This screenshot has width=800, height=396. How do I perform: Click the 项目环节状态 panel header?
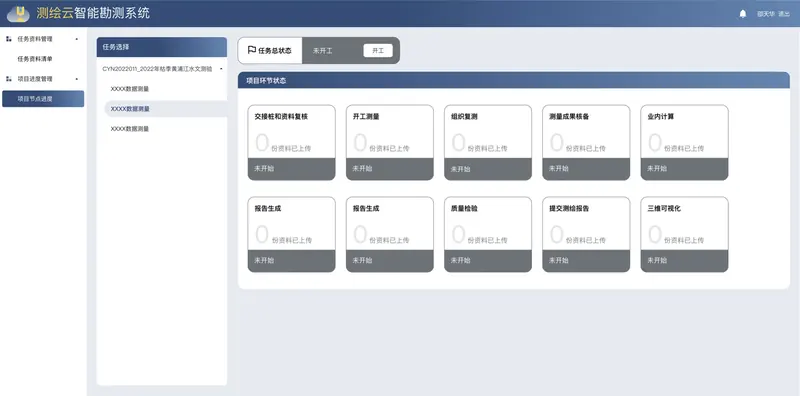click(x=514, y=80)
